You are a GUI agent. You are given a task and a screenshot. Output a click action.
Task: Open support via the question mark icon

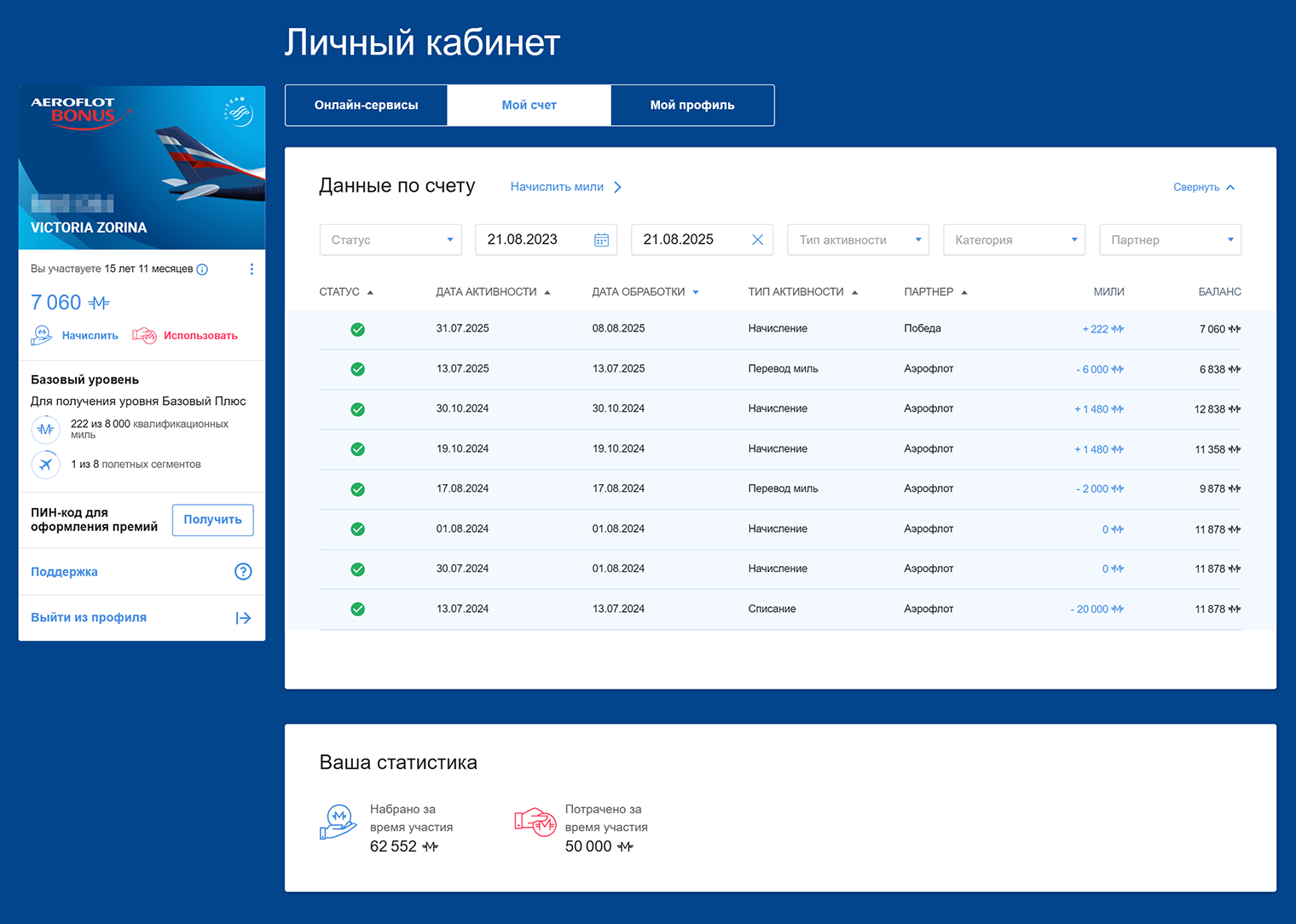click(243, 571)
